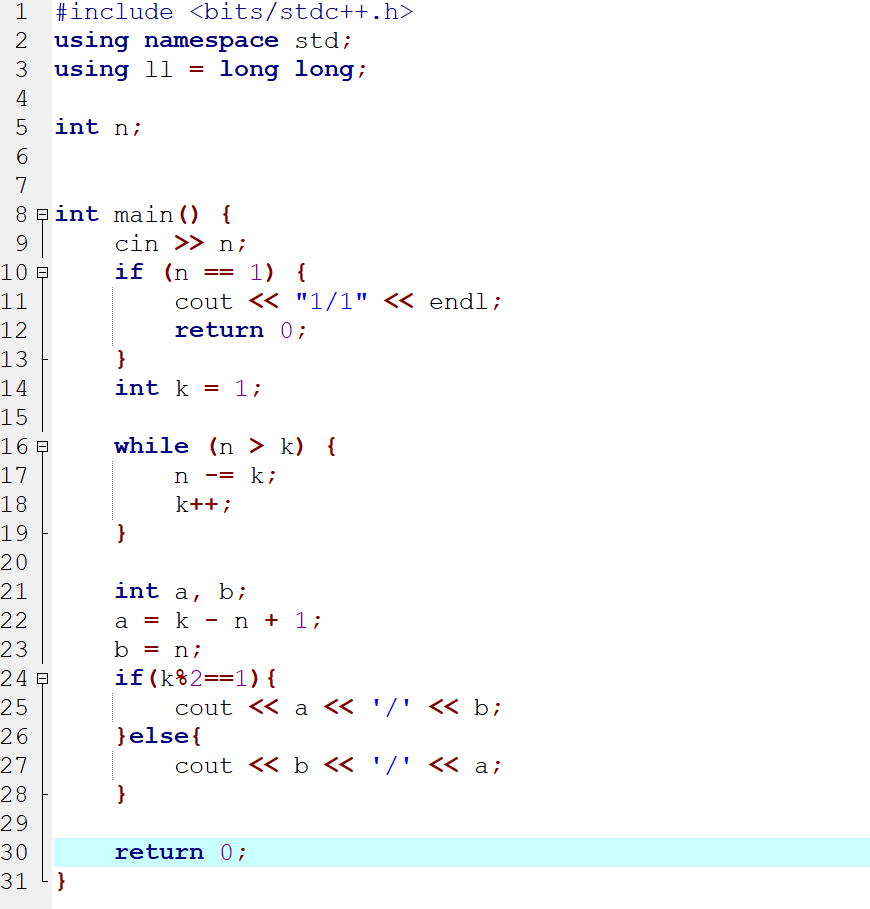Click on 'int a, b;' declaration
The width and height of the screenshot is (870, 909).
pos(181,591)
